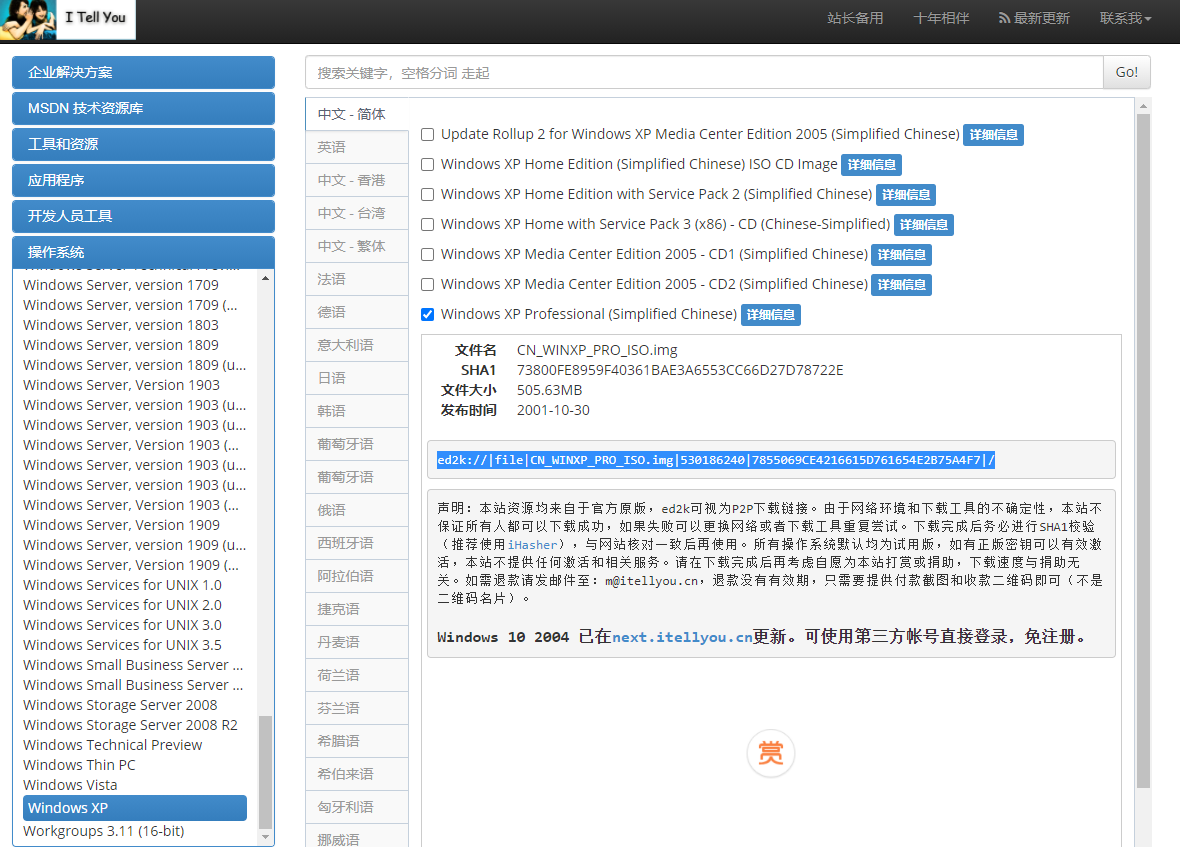Follow the next.itellyou.cn link

pyautogui.click(x=681, y=637)
